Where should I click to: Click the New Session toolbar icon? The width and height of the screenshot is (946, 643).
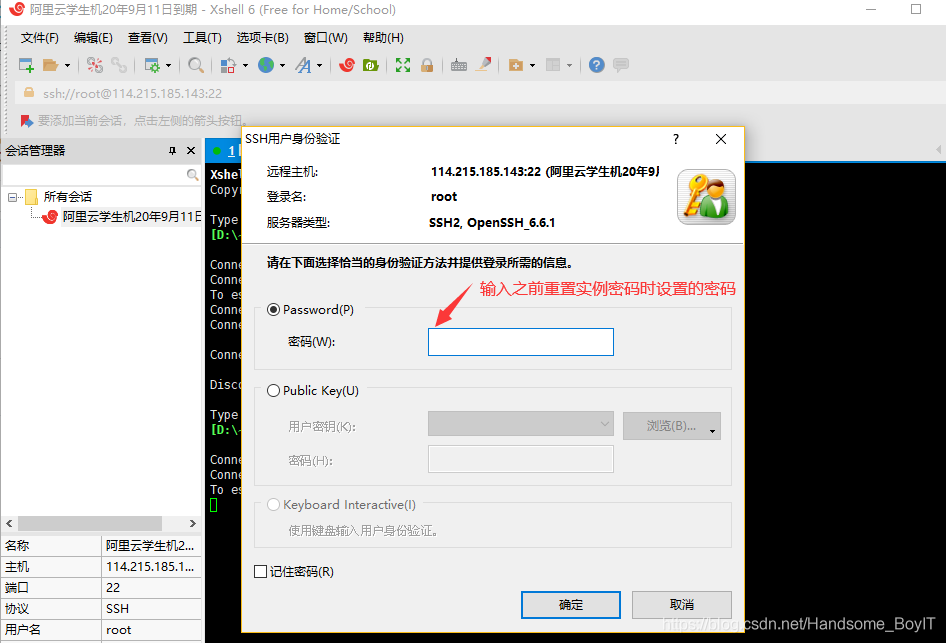[x=27, y=65]
